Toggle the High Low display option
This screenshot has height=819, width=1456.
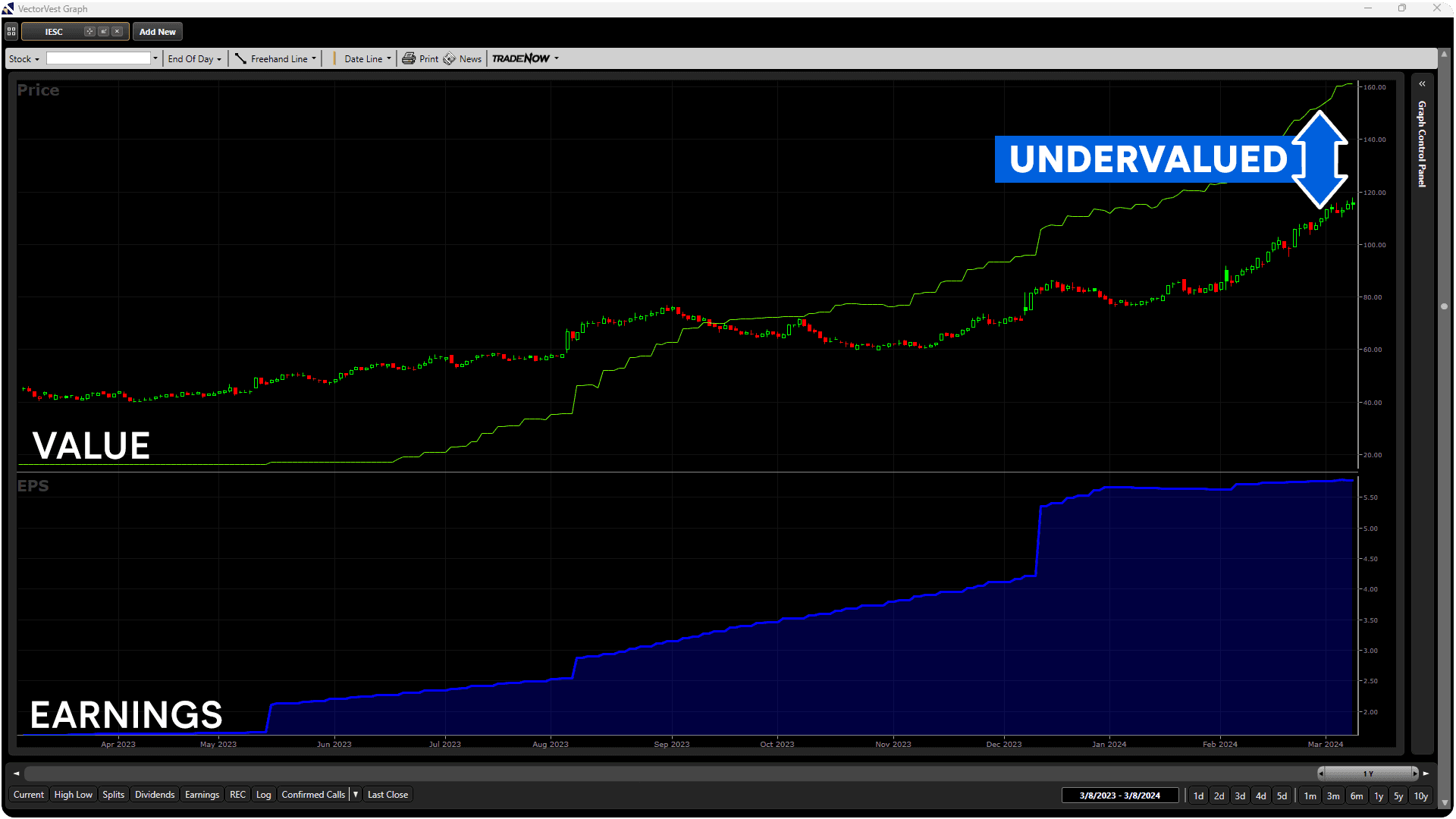point(73,795)
